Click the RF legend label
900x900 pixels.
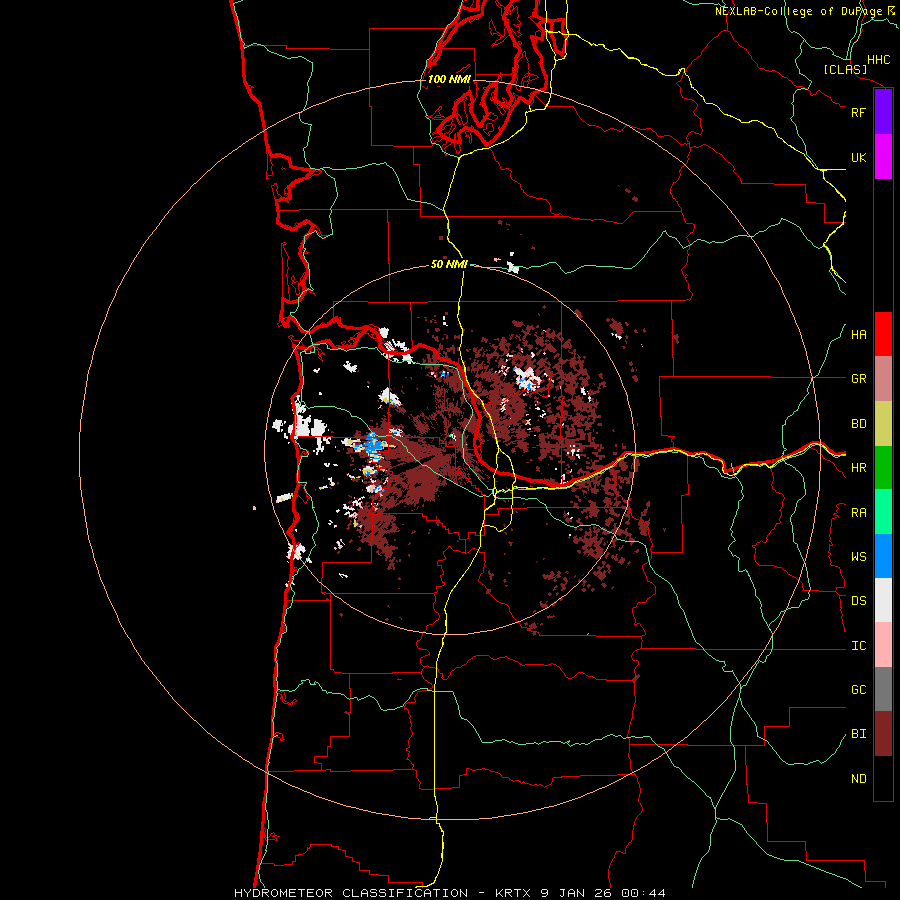click(858, 112)
